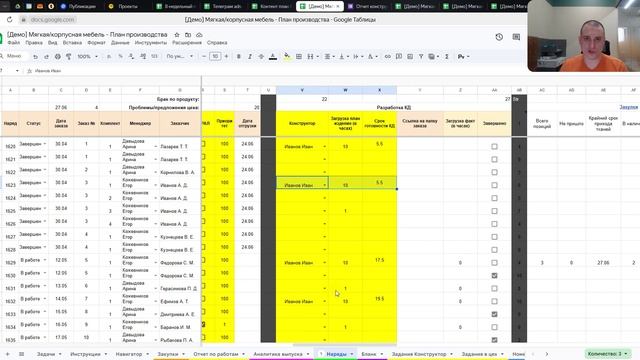Toggle strikethrough formatting
640x360 pixels.
pos(261,56)
